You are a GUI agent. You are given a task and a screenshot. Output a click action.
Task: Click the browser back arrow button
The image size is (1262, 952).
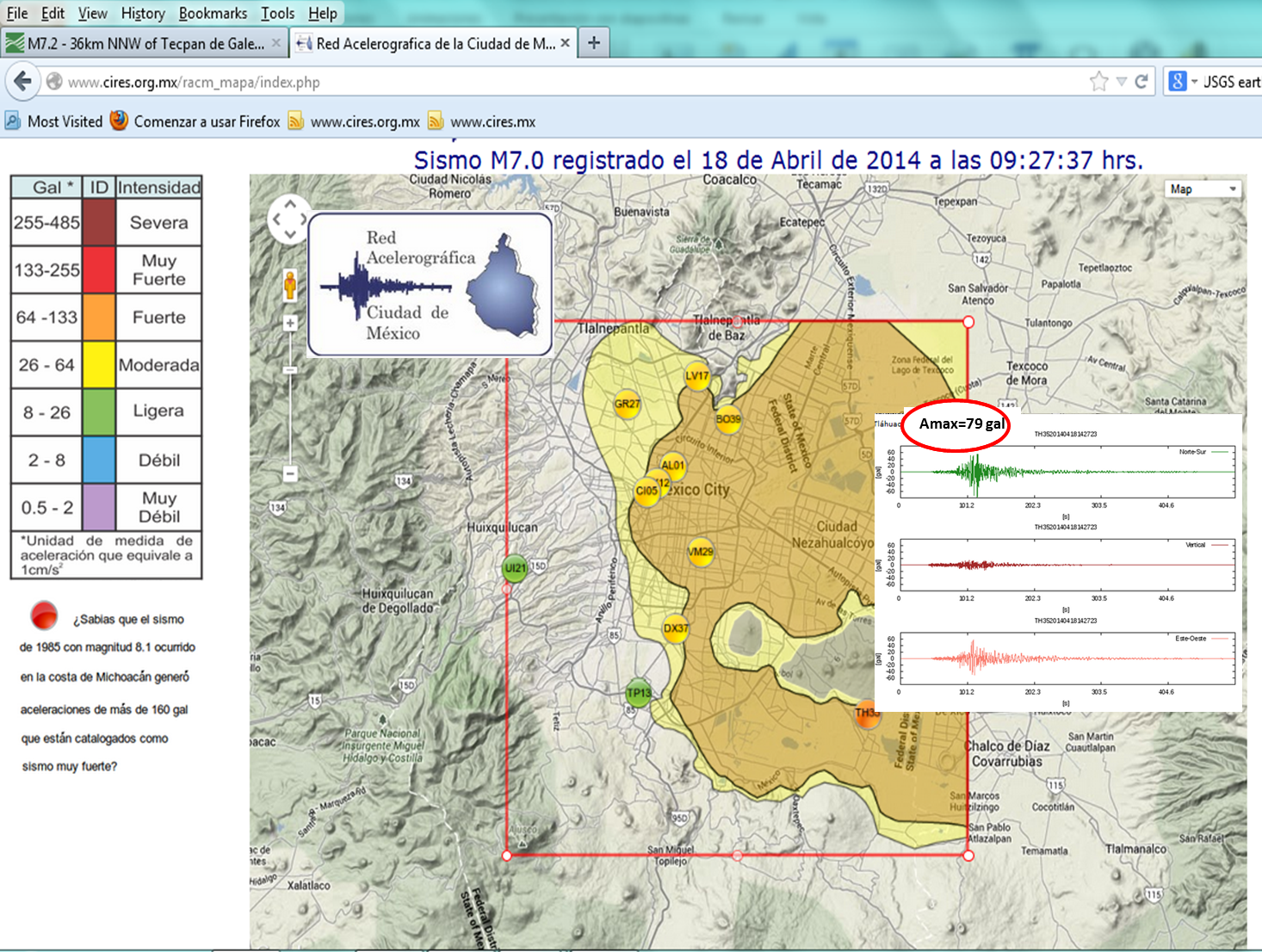point(23,82)
